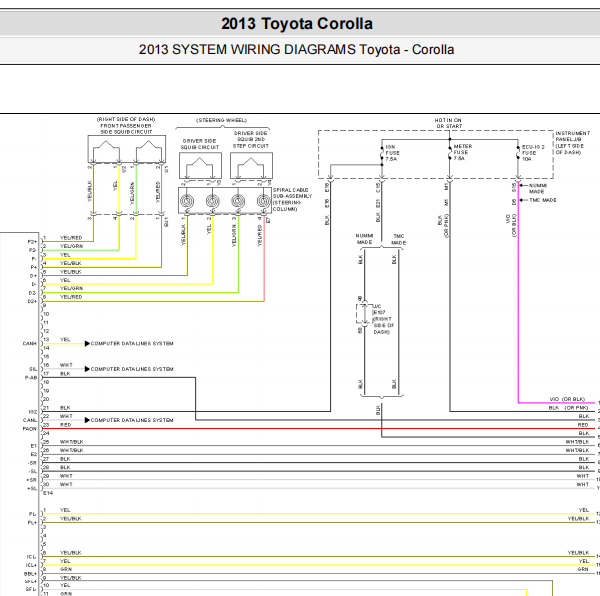Click the "IG2" terminal label
The image size is (600, 596).
33,412
